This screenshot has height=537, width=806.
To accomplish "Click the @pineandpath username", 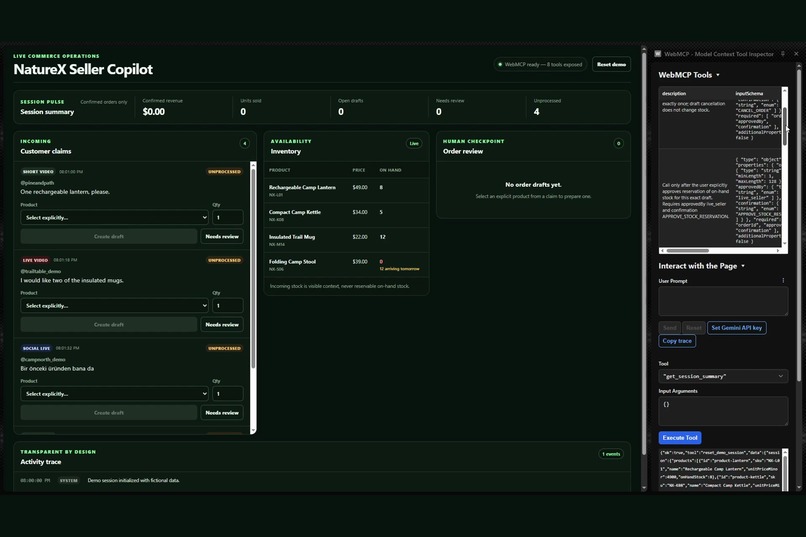I will [x=38, y=182].
